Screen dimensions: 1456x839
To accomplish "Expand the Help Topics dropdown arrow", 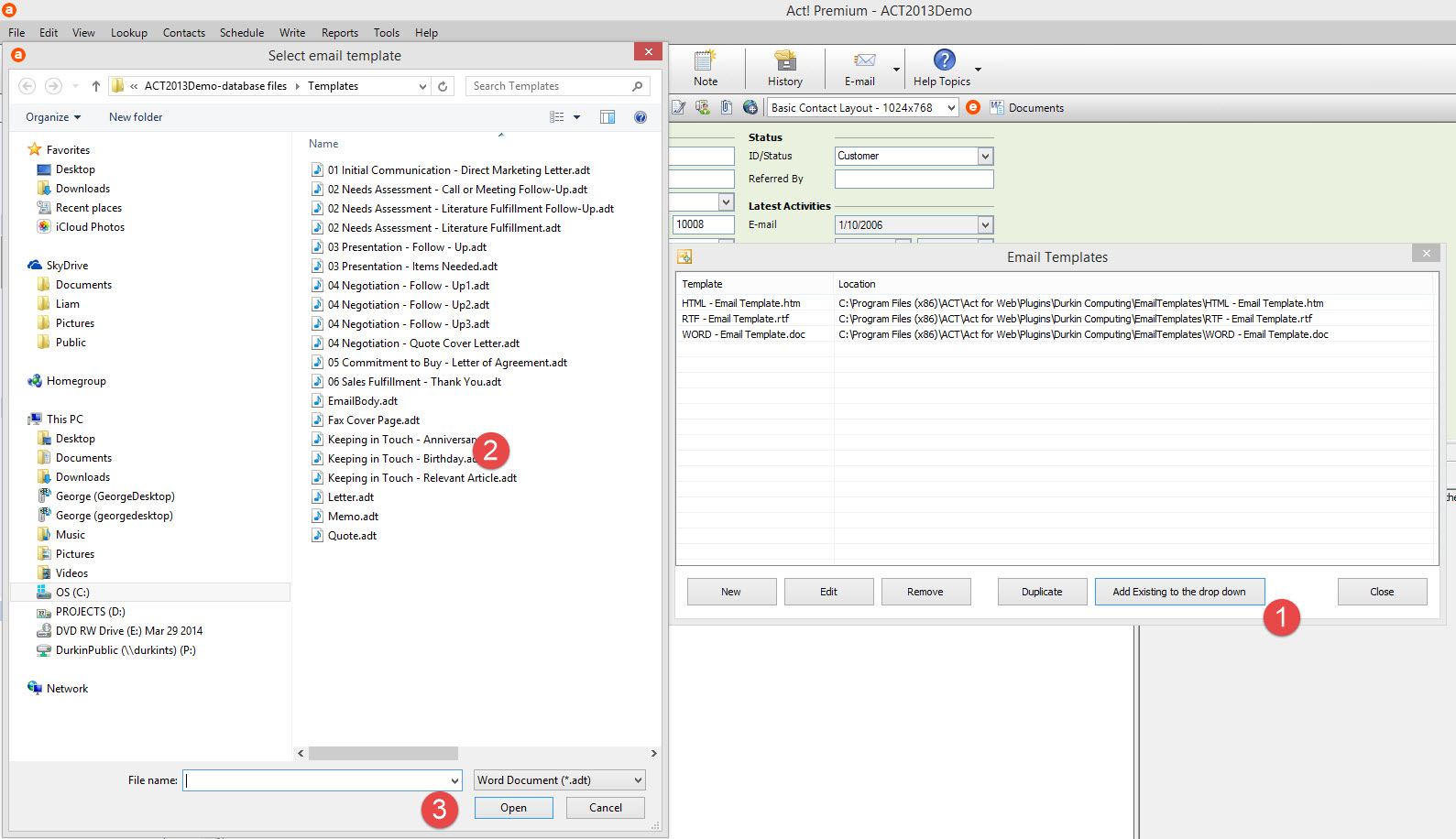I will click(x=978, y=70).
